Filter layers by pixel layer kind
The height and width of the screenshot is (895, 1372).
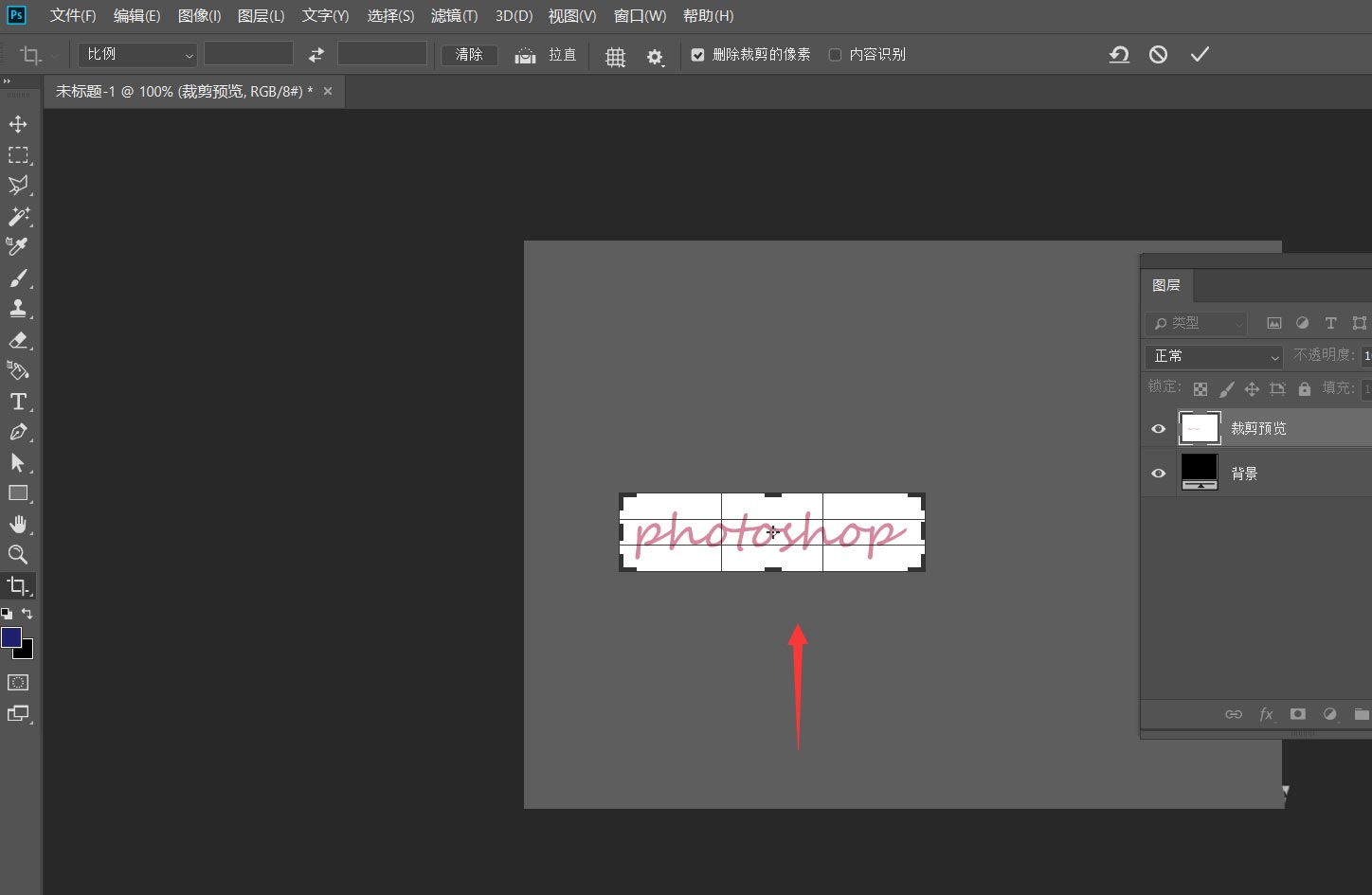(1274, 323)
